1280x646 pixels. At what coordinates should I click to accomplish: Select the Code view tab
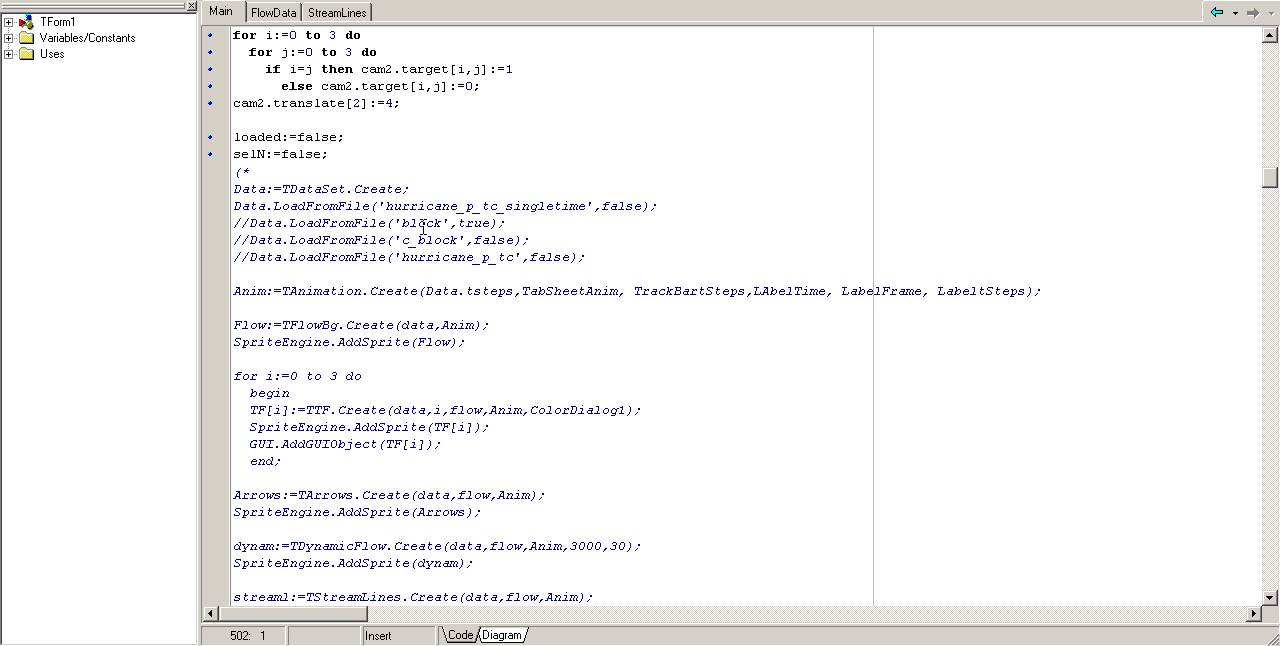(460, 635)
